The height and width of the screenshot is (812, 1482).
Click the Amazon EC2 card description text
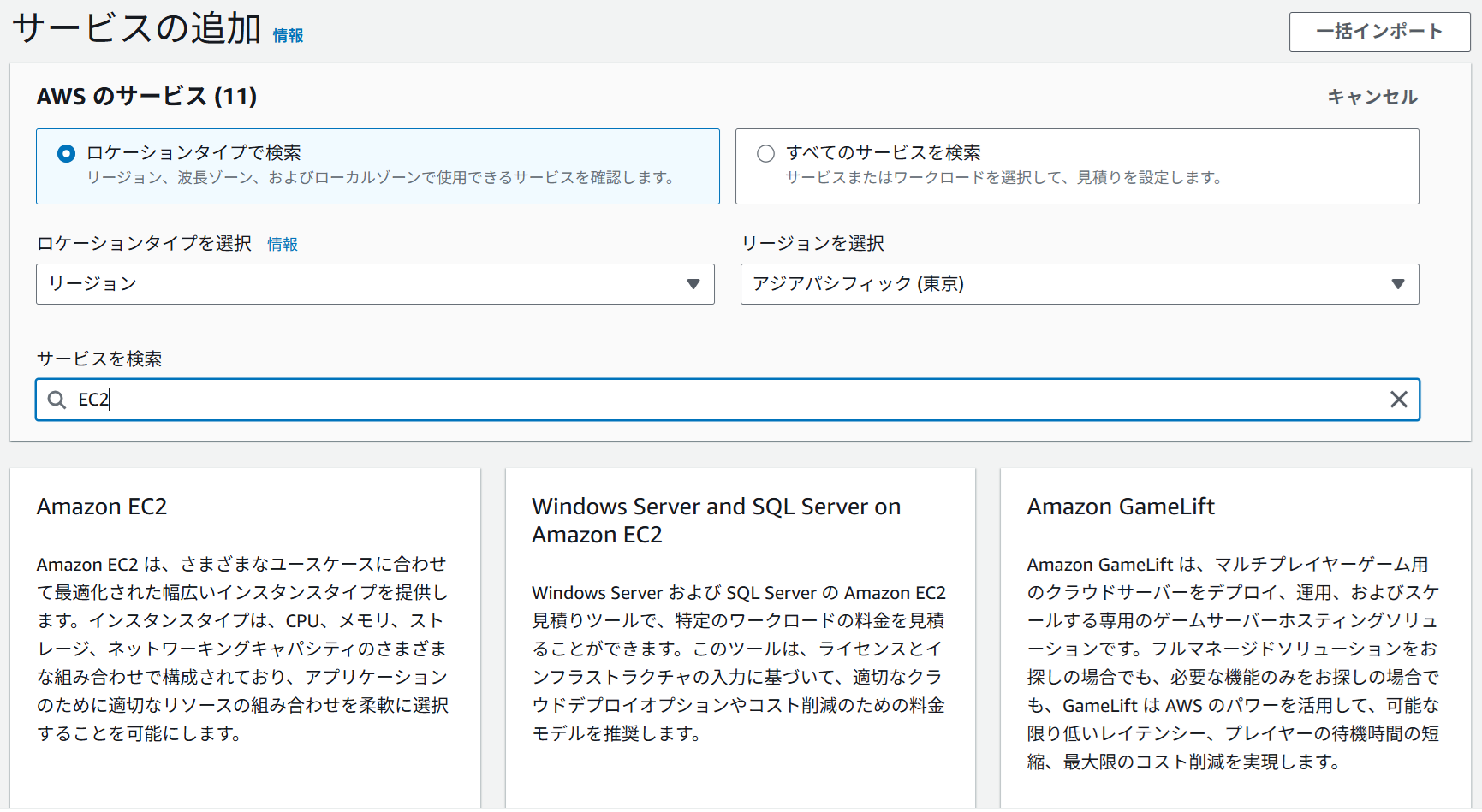tap(242, 649)
